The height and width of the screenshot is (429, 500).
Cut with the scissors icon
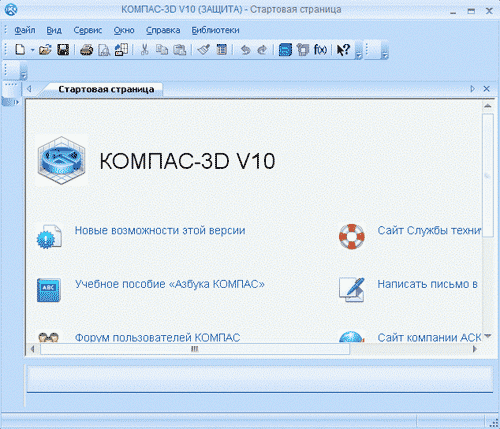144,50
